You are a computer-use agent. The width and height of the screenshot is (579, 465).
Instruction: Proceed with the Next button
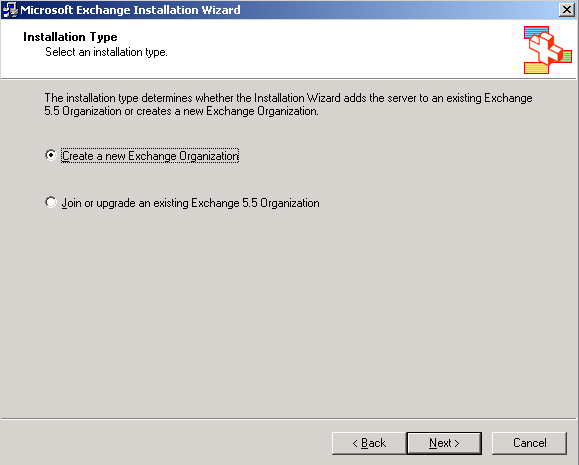point(444,443)
